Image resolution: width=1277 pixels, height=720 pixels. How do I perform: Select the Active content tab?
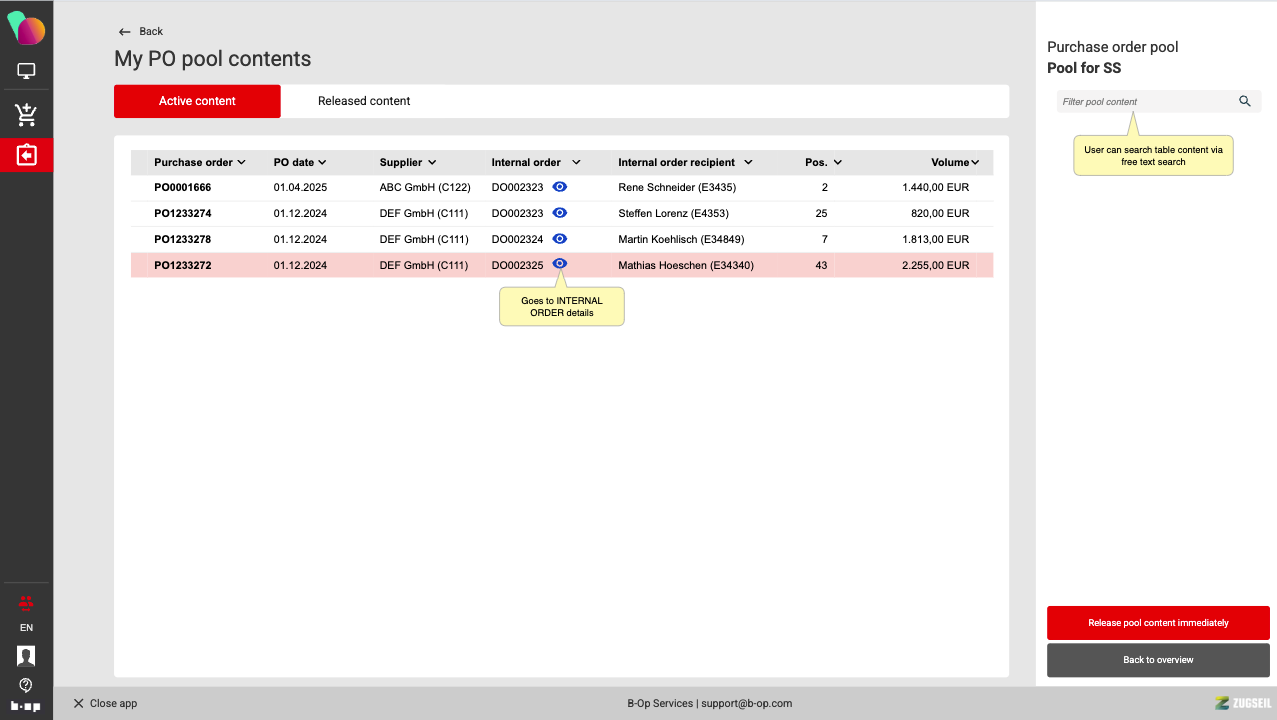197,101
